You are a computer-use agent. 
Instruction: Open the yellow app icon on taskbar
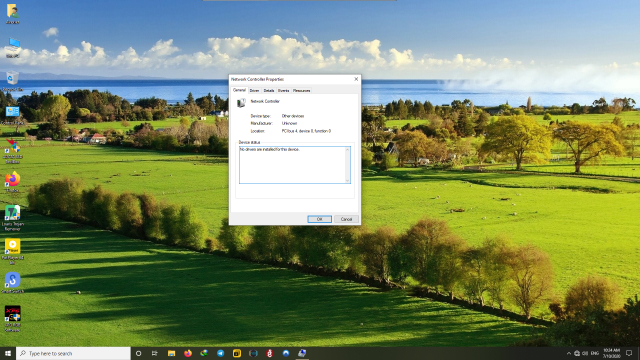[x=237, y=353]
